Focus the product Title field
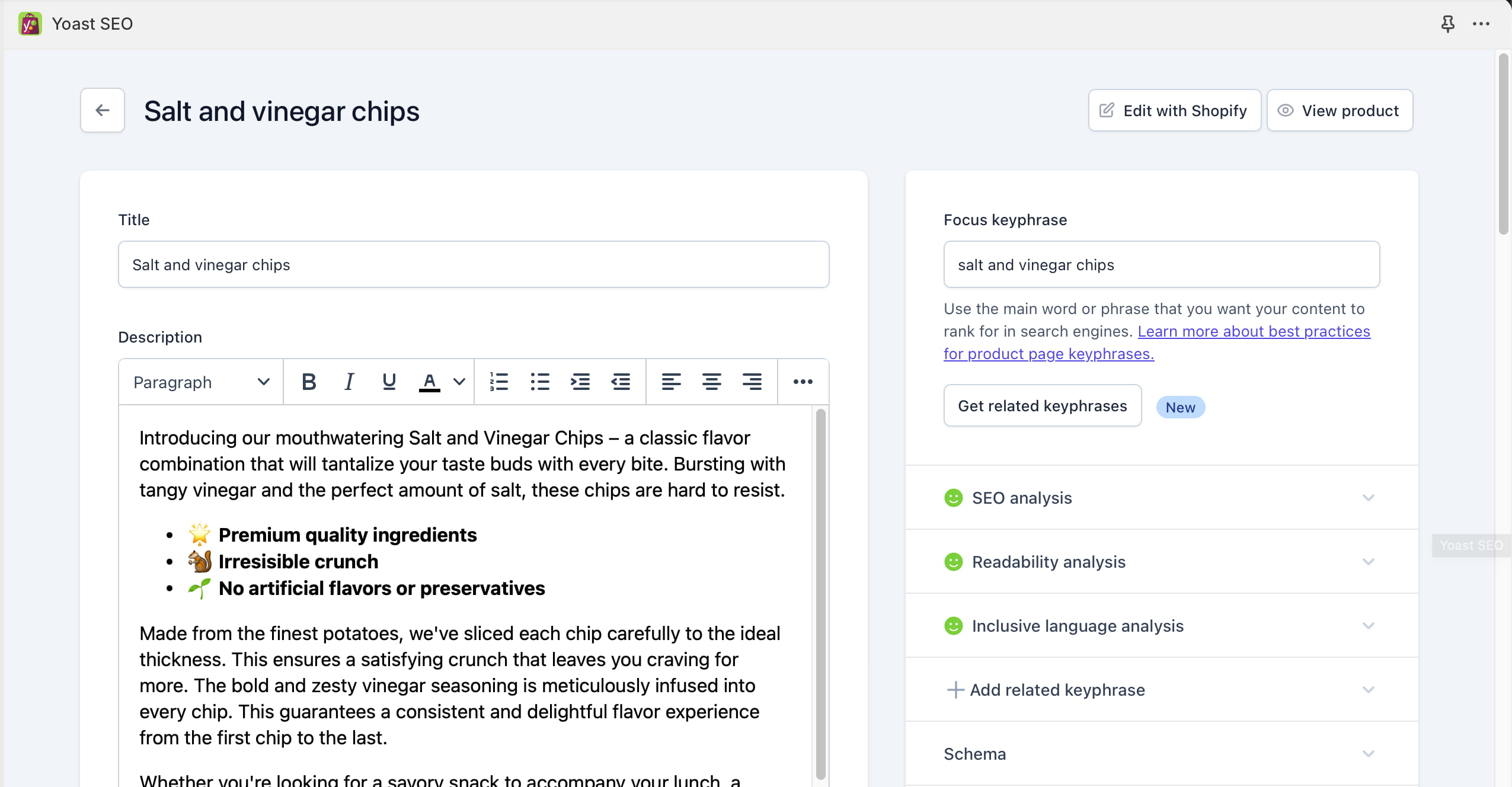 click(x=474, y=264)
